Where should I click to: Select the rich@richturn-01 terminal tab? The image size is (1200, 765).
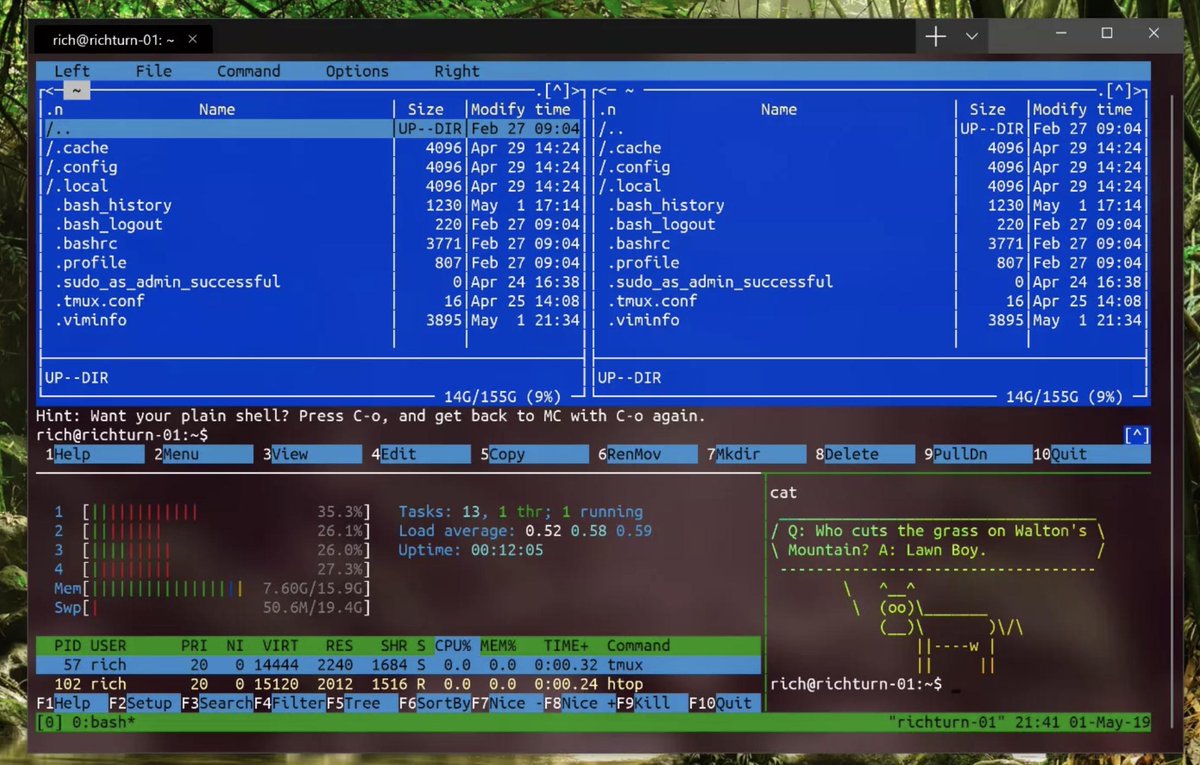(x=122, y=40)
